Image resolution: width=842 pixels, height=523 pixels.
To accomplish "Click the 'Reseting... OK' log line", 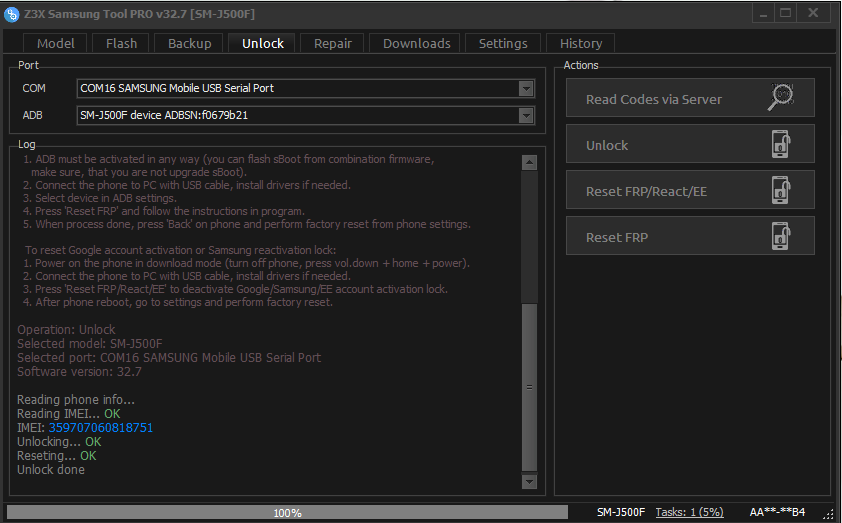I will click(x=57, y=456).
